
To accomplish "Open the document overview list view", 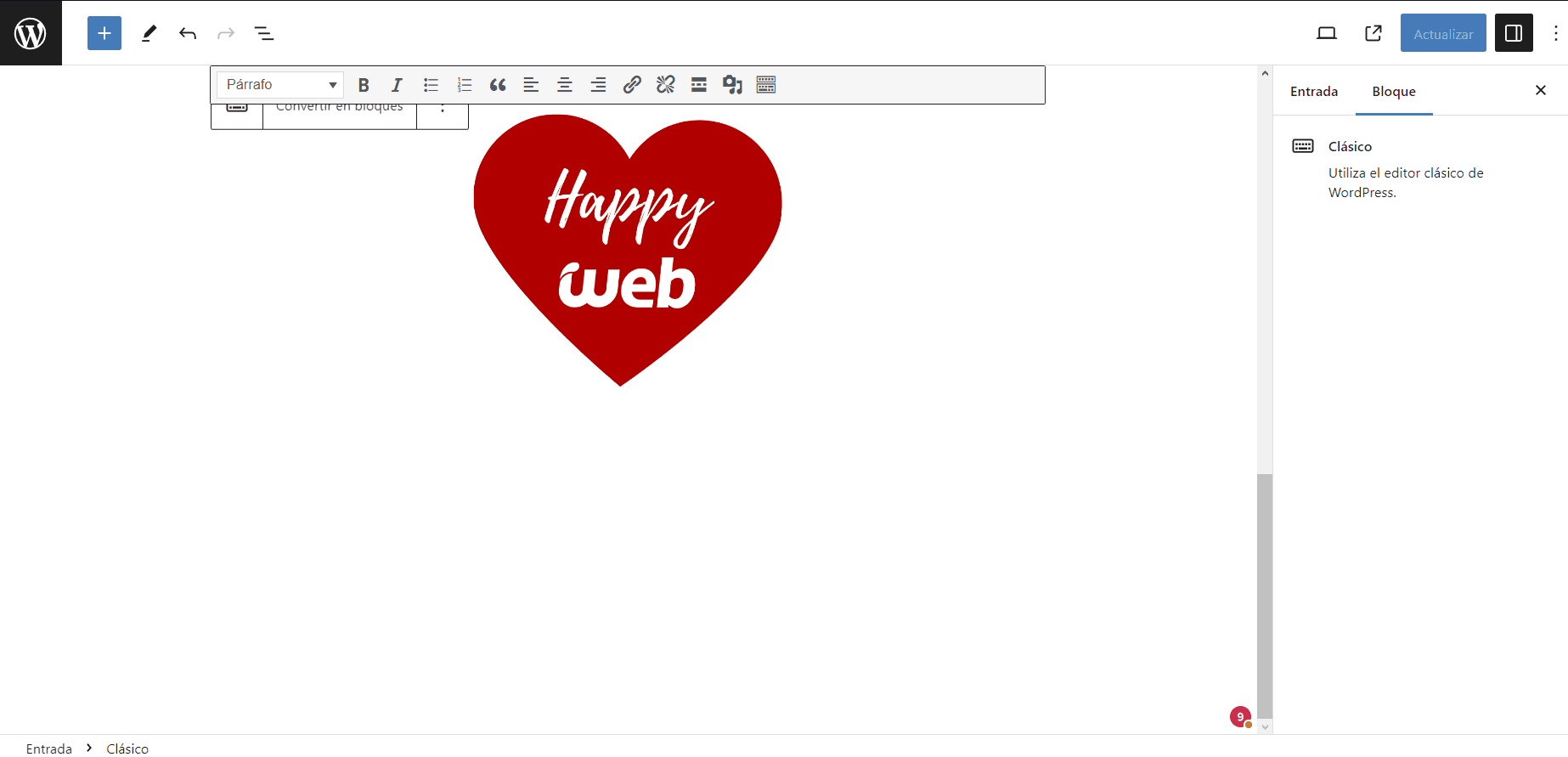I will click(264, 33).
